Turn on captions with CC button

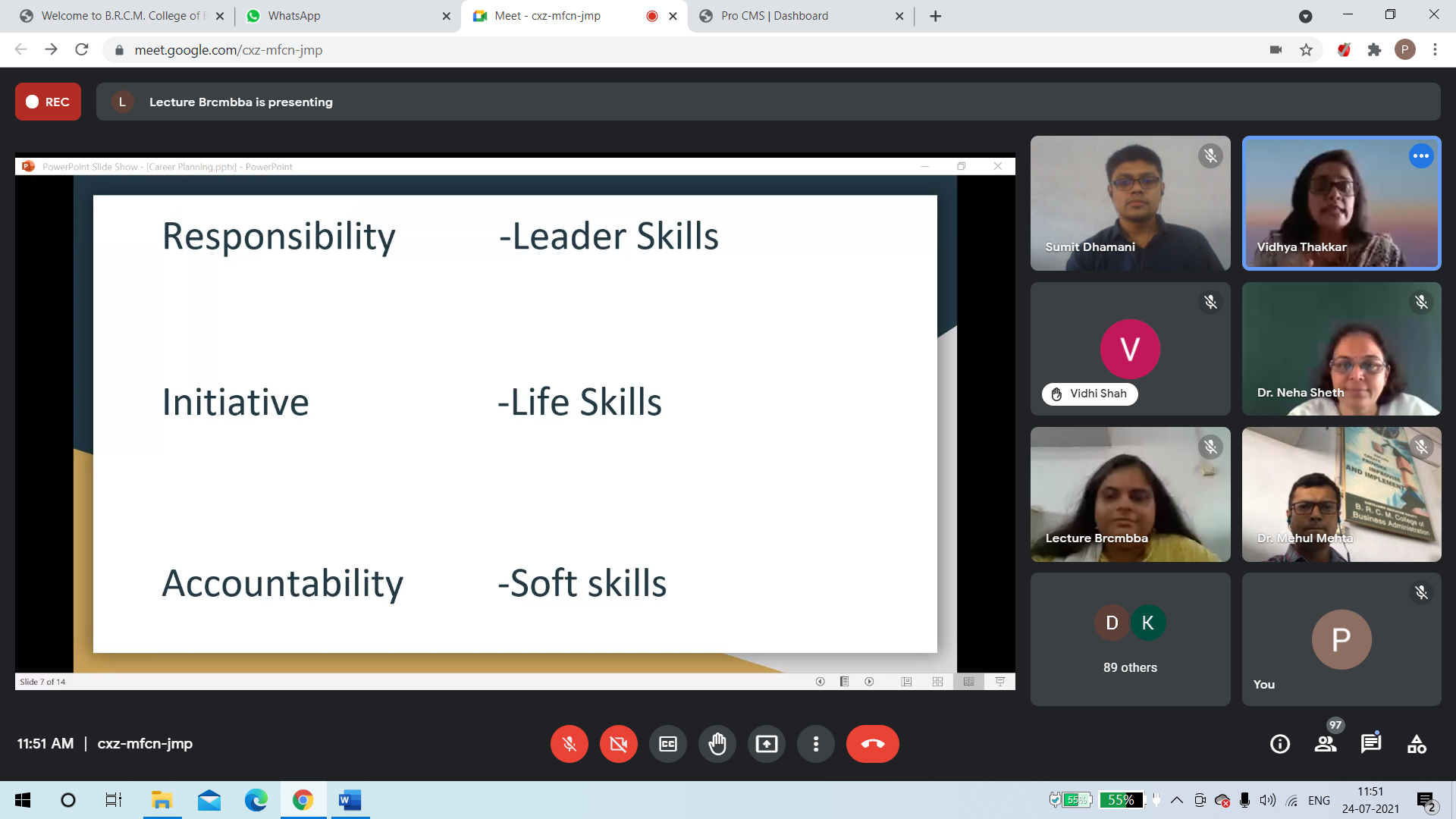667,744
